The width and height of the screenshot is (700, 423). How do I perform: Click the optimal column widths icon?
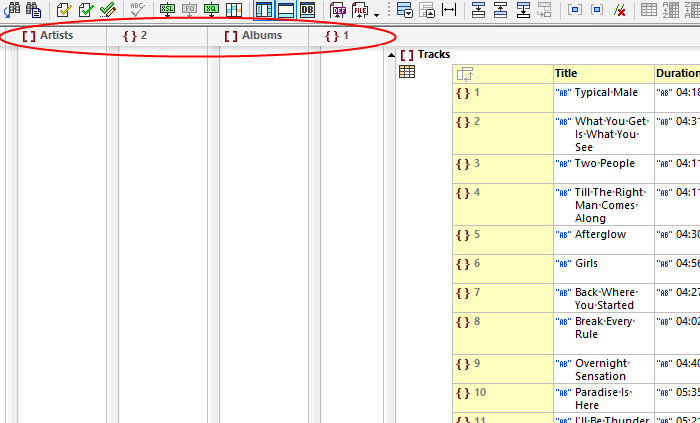pyautogui.click(x=449, y=10)
